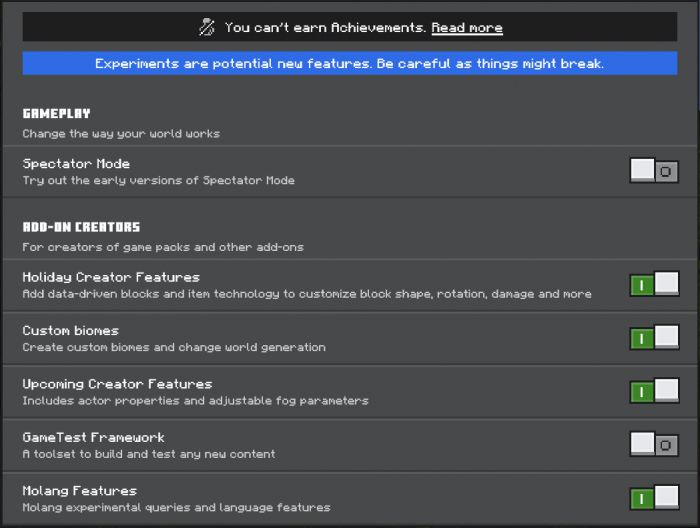Screen dimensions: 700x528
Task: Click the crossed-out achievements trophy icon
Action: pyautogui.click(x=207, y=27)
